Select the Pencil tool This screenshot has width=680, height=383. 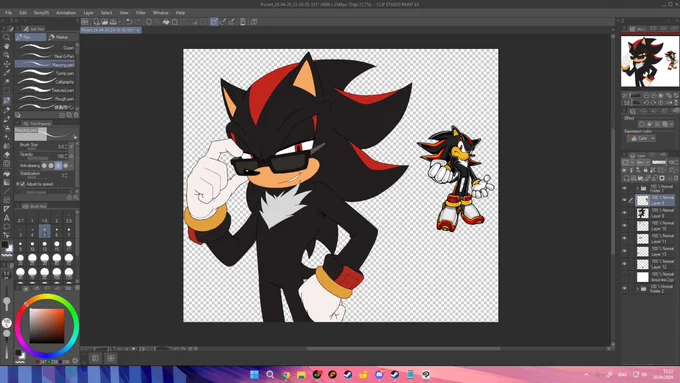[x=7, y=110]
